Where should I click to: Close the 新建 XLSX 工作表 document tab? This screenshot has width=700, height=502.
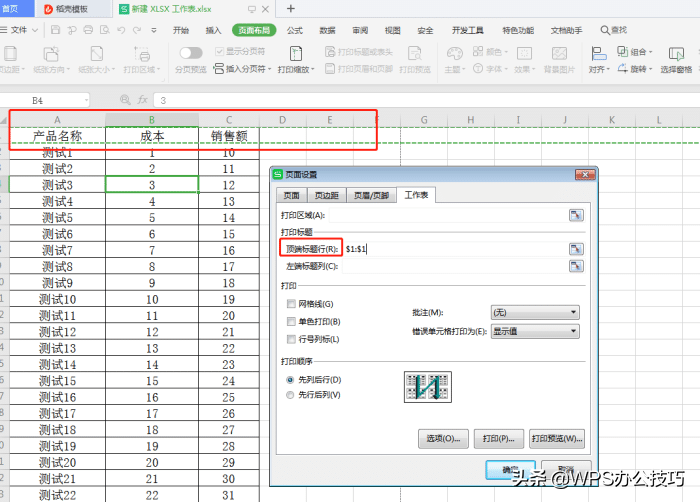pos(265,9)
